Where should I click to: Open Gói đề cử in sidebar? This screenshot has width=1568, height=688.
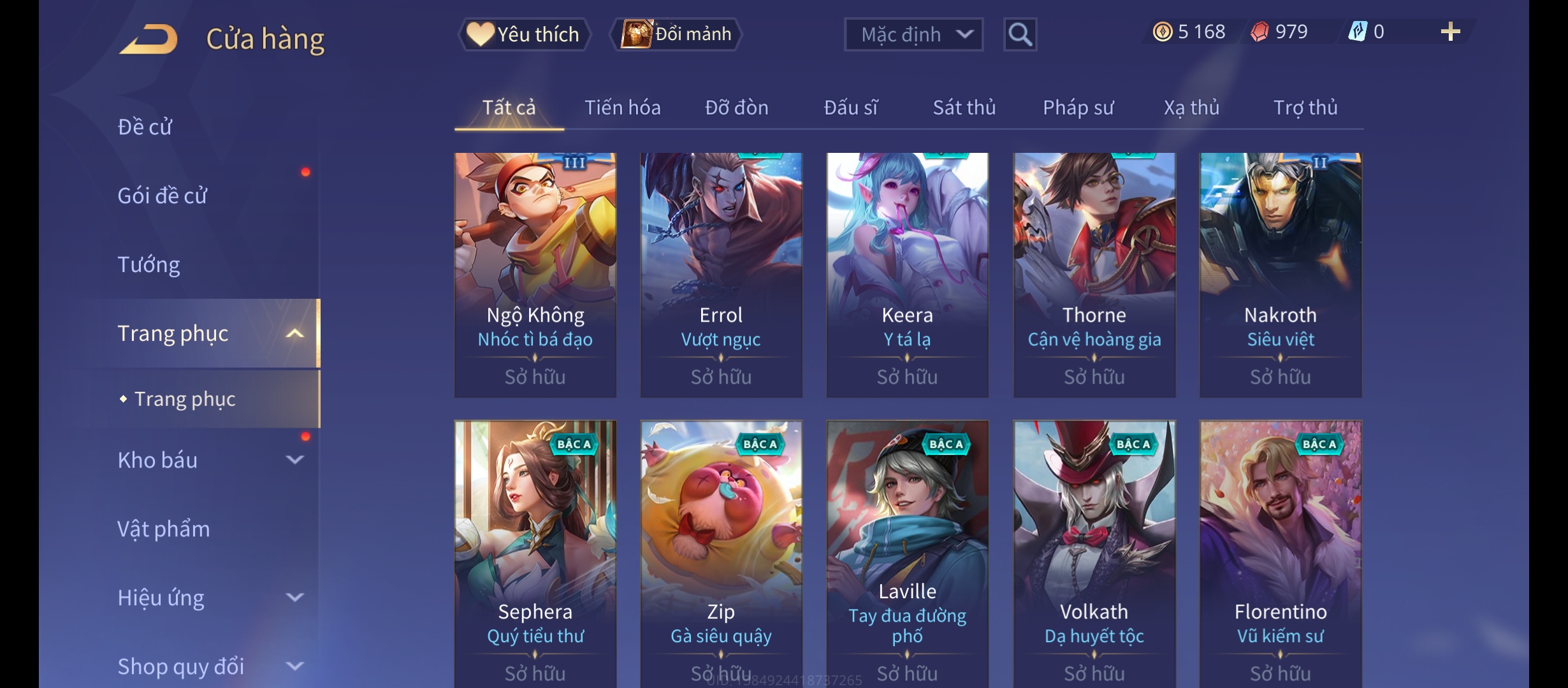pos(162,196)
